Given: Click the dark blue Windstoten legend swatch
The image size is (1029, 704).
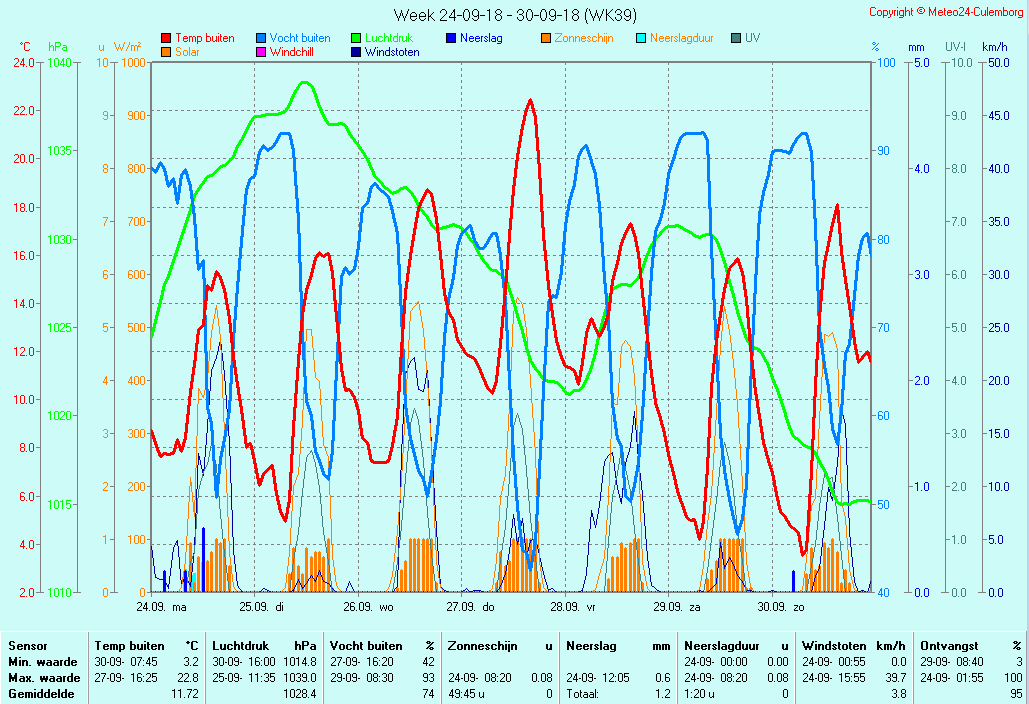Looking at the screenshot, I should tap(356, 52).
